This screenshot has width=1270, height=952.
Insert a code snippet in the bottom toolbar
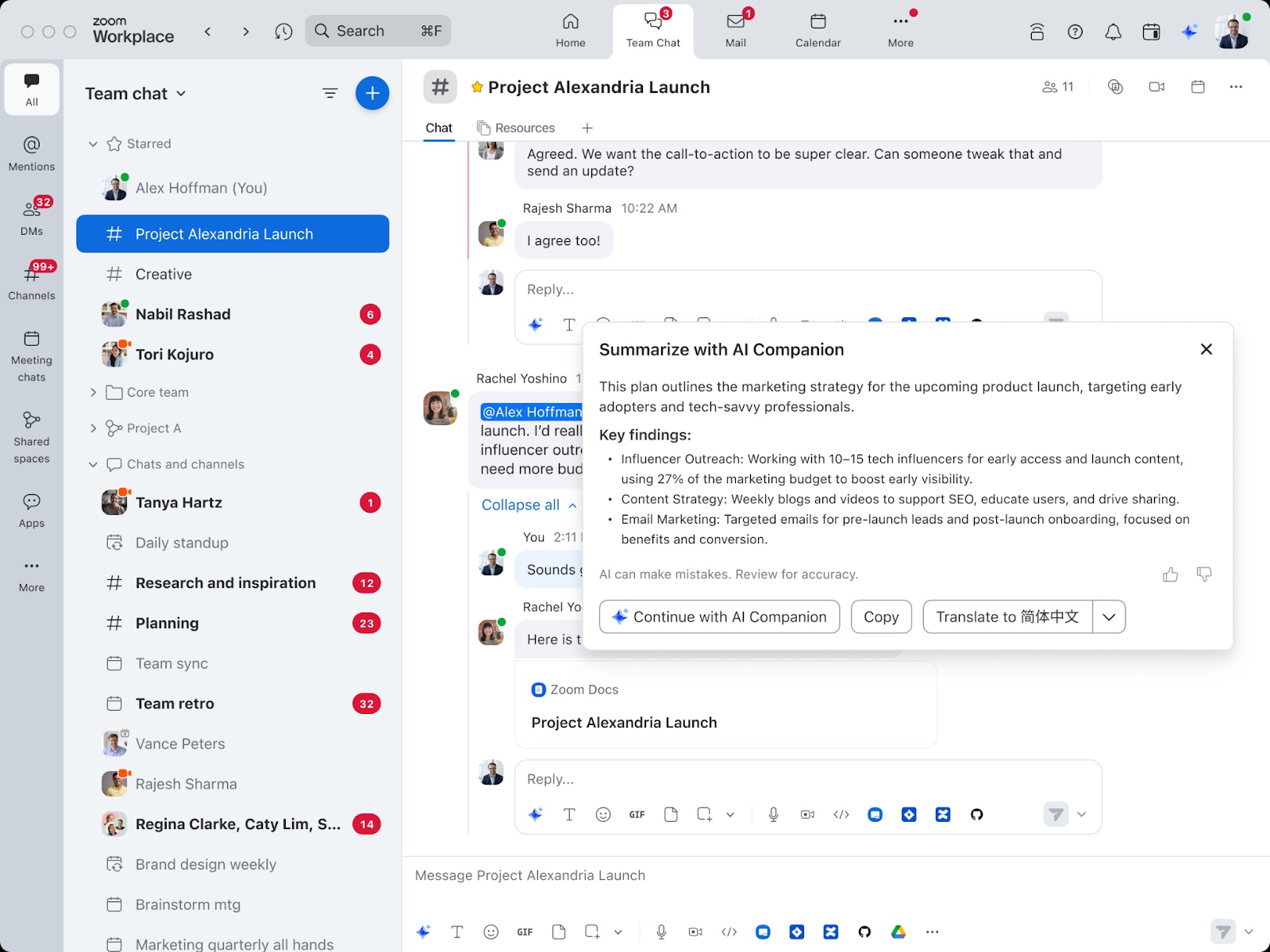729,932
